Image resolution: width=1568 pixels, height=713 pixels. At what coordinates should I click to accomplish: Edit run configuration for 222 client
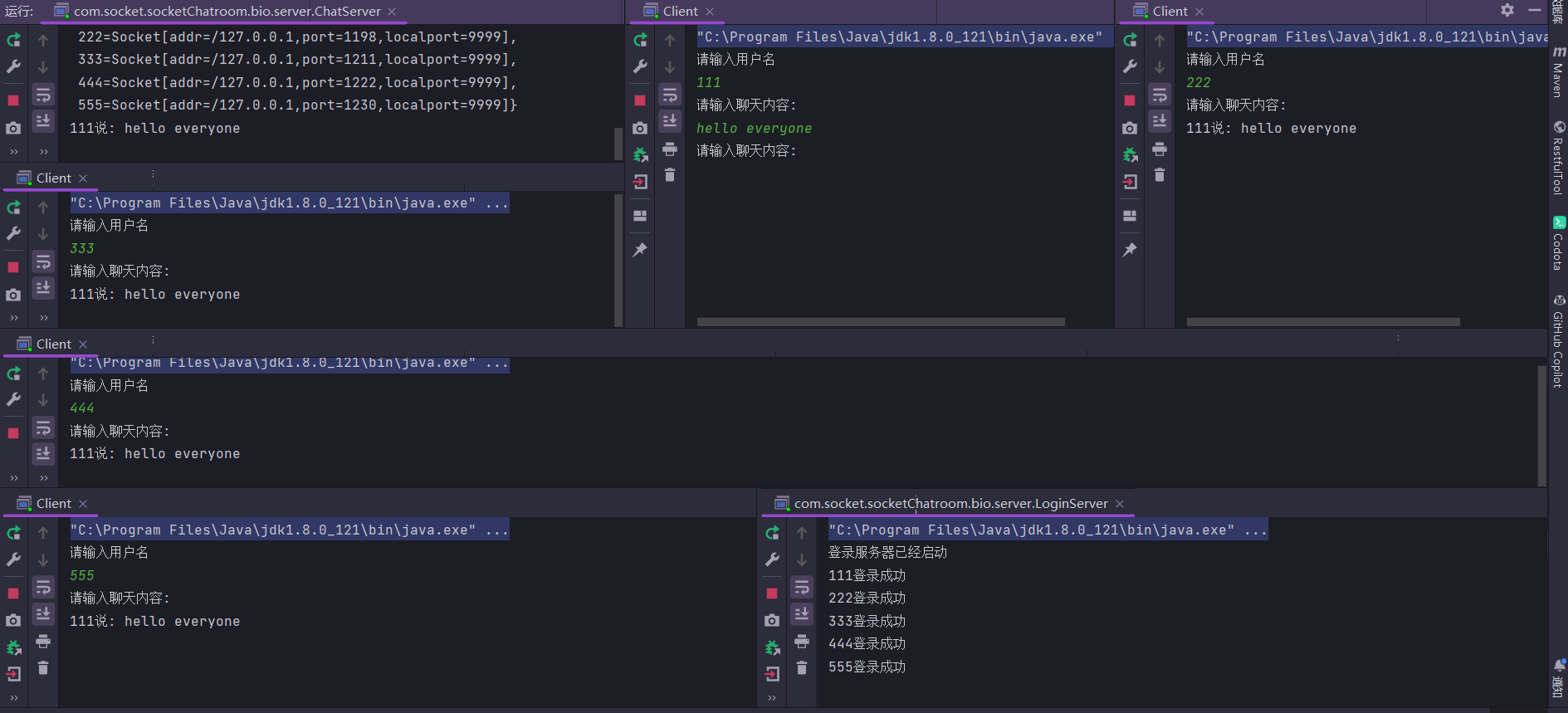tap(1130, 66)
